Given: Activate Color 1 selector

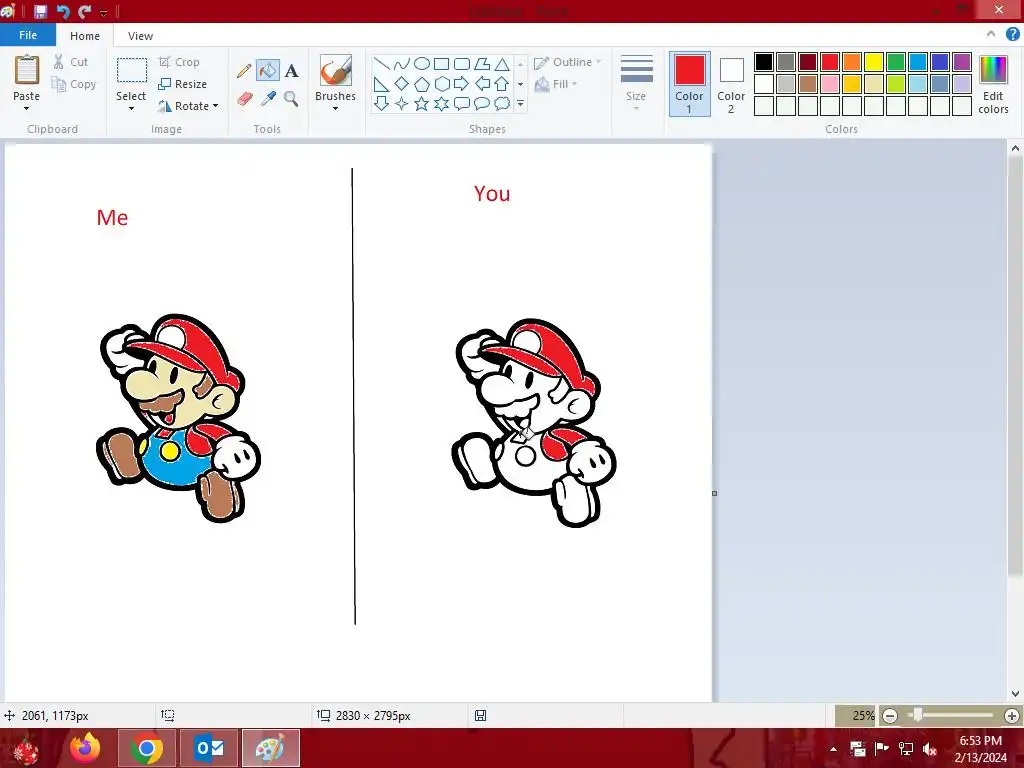Looking at the screenshot, I should click(690, 84).
